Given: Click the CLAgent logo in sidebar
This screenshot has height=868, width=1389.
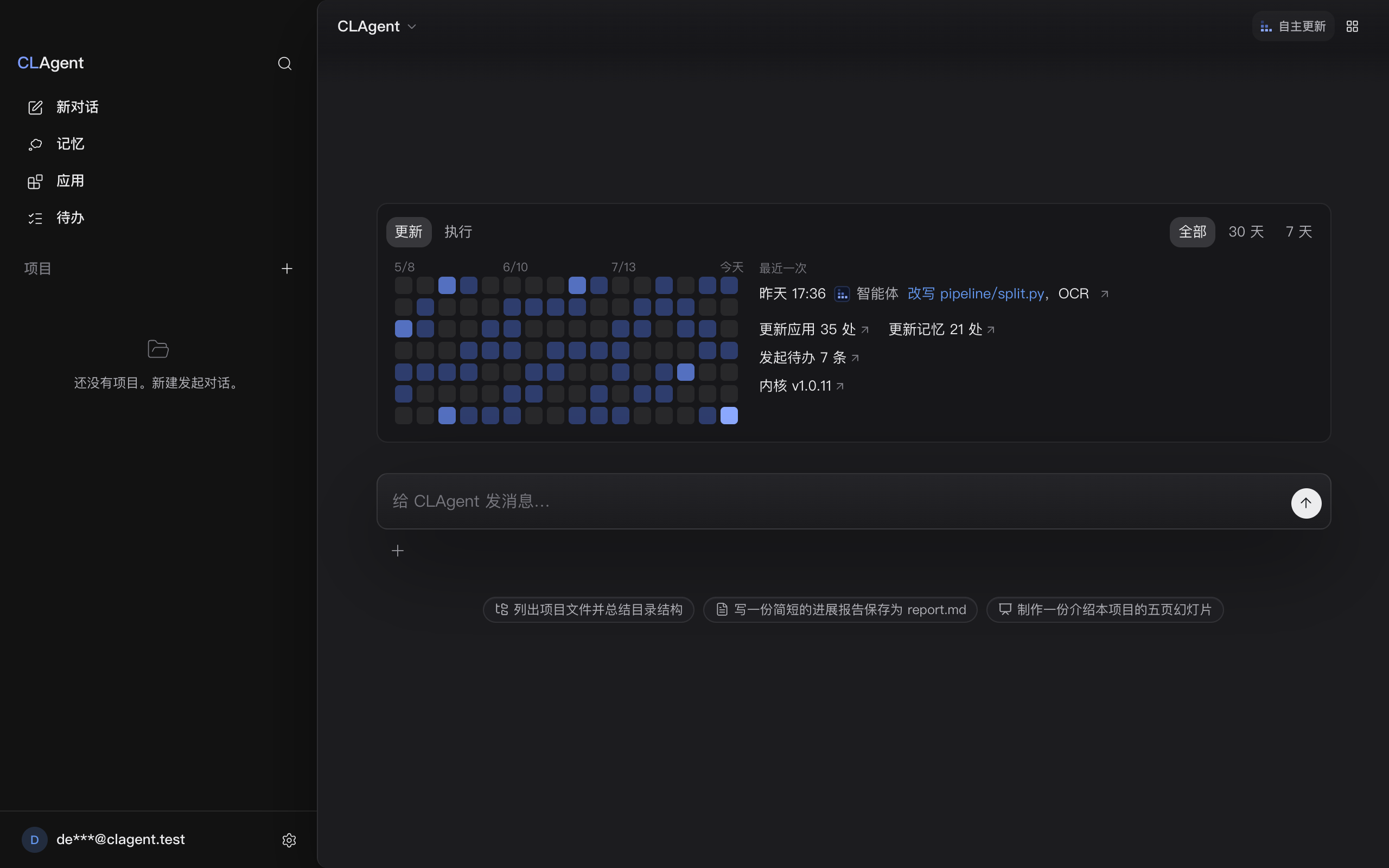Looking at the screenshot, I should [x=50, y=62].
